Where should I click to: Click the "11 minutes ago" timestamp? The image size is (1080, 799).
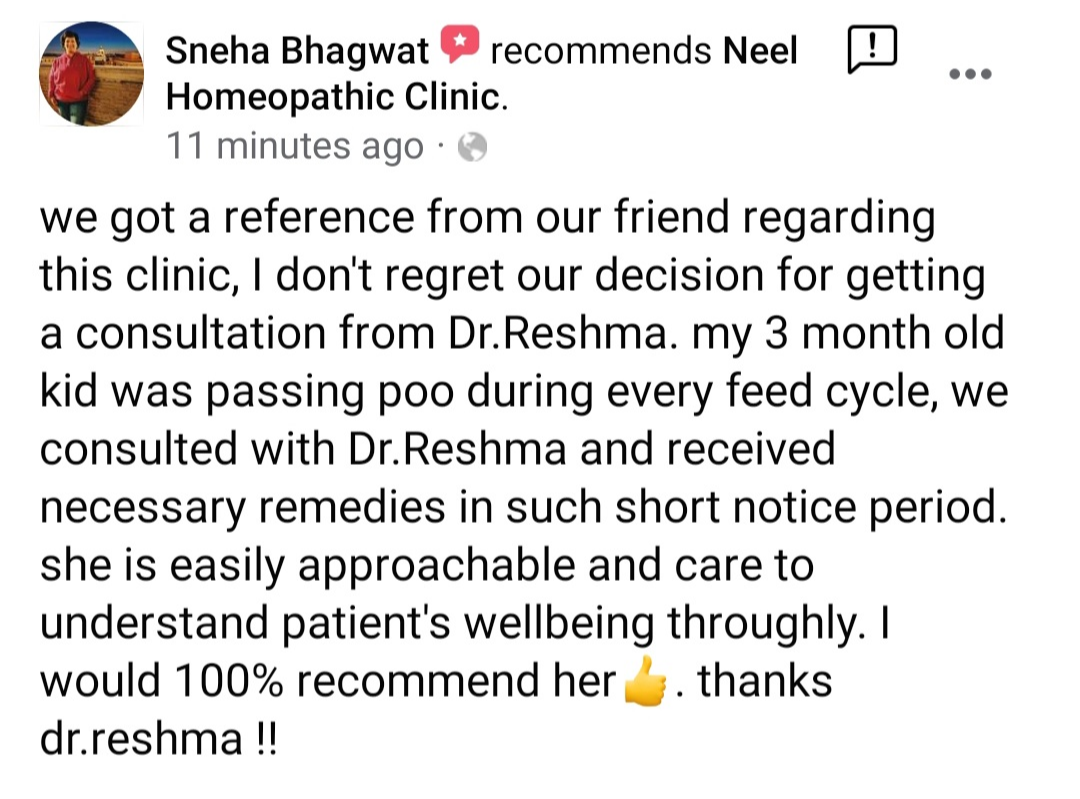tap(295, 147)
